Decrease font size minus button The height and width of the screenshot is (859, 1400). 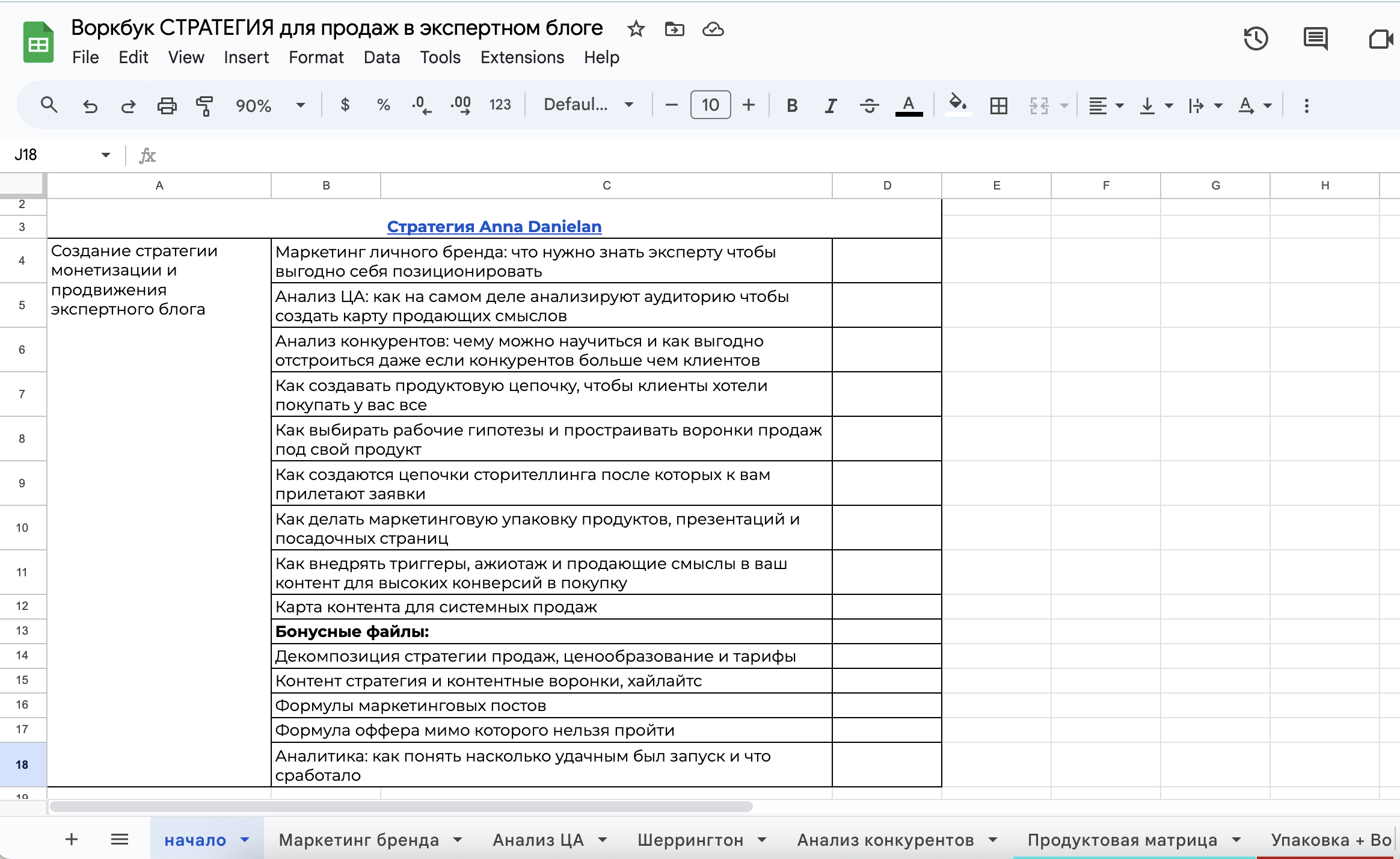click(671, 105)
